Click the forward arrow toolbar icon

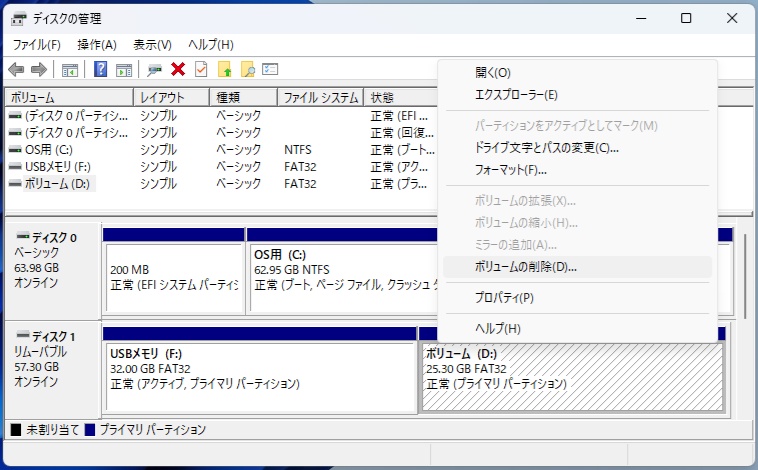(x=39, y=70)
